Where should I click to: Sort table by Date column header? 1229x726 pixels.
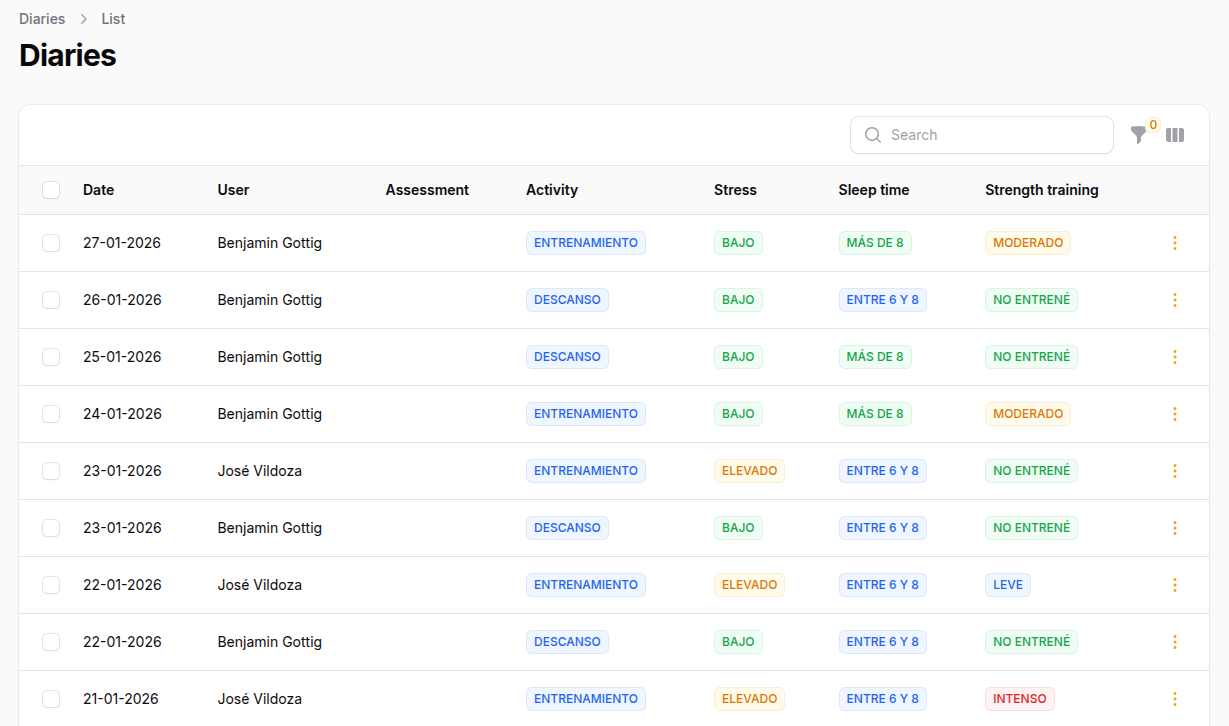coord(98,190)
